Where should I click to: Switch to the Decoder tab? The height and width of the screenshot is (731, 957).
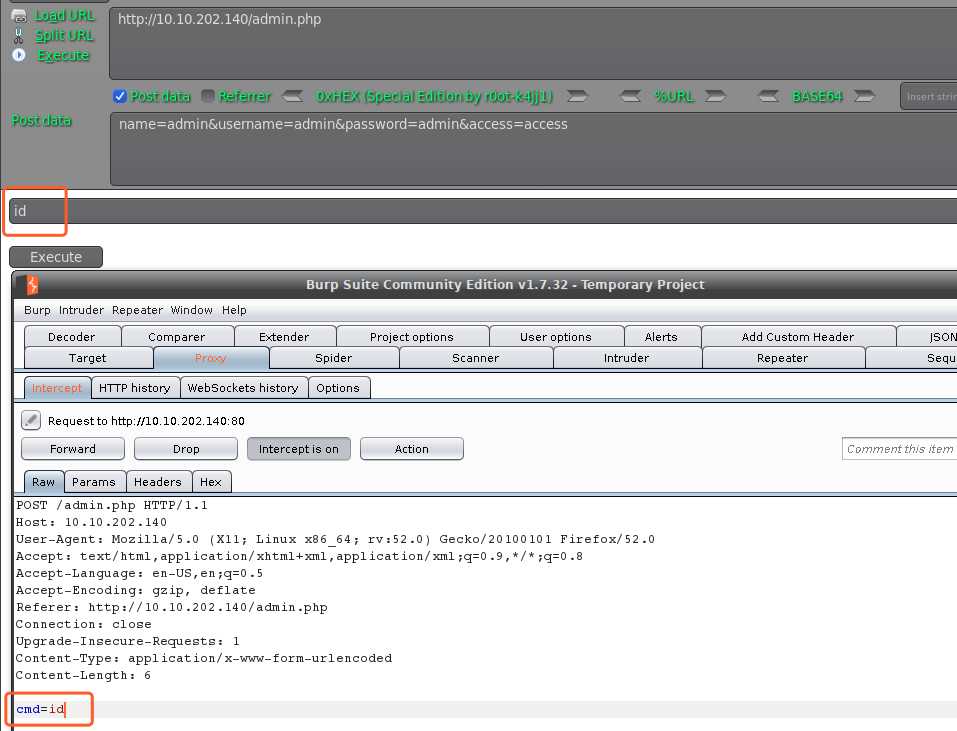(x=72, y=337)
